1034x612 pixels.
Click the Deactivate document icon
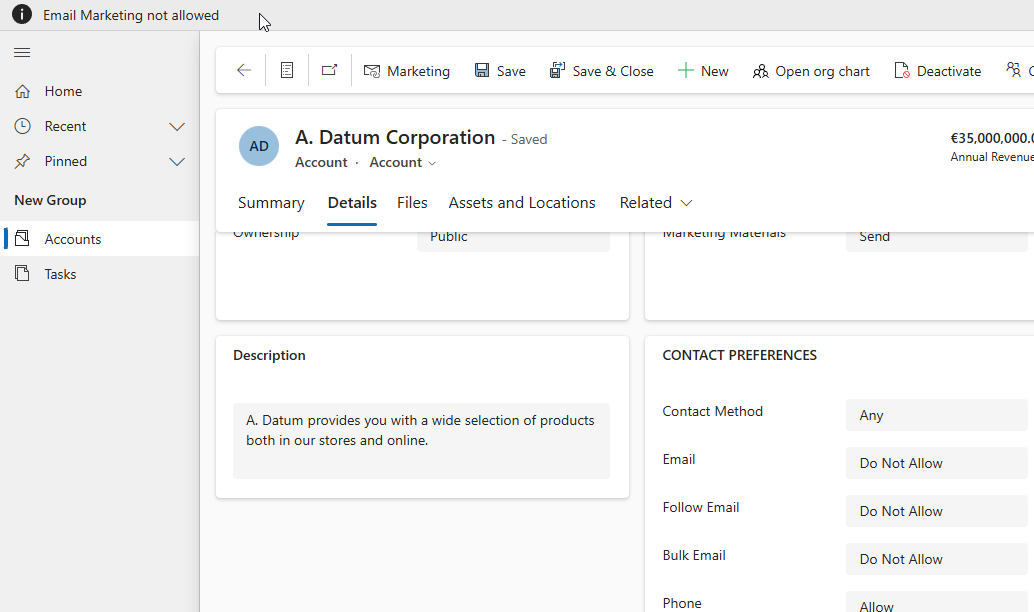(901, 70)
